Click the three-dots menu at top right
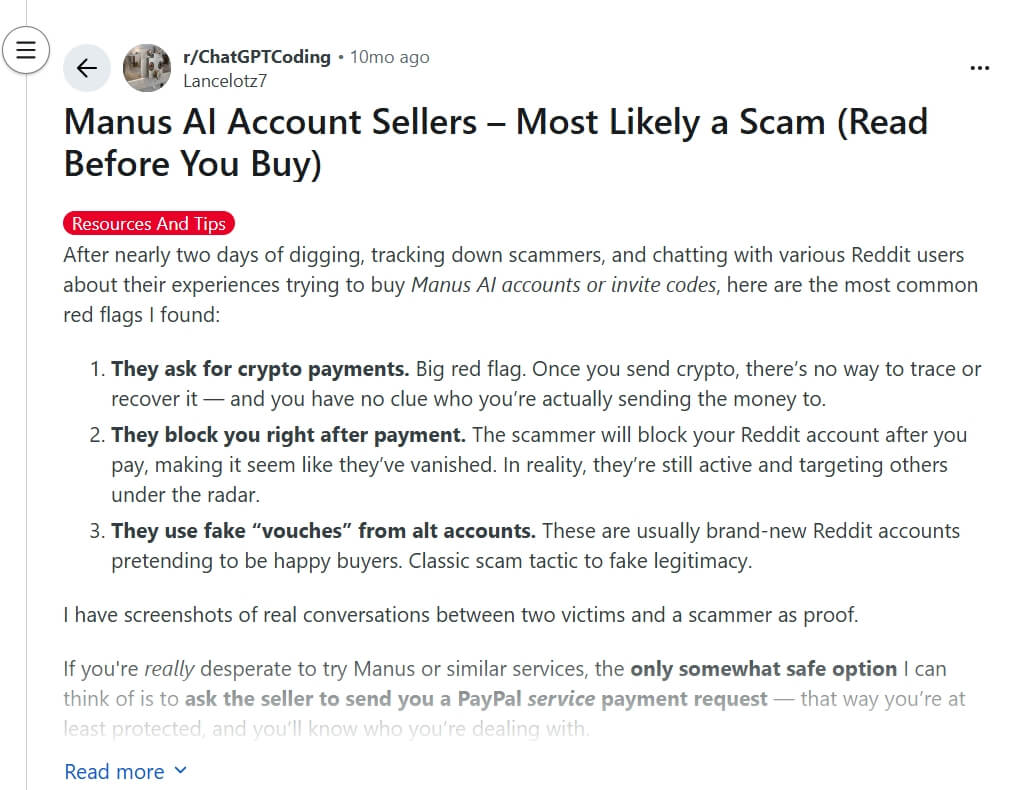This screenshot has height=790, width=1015. 980,67
